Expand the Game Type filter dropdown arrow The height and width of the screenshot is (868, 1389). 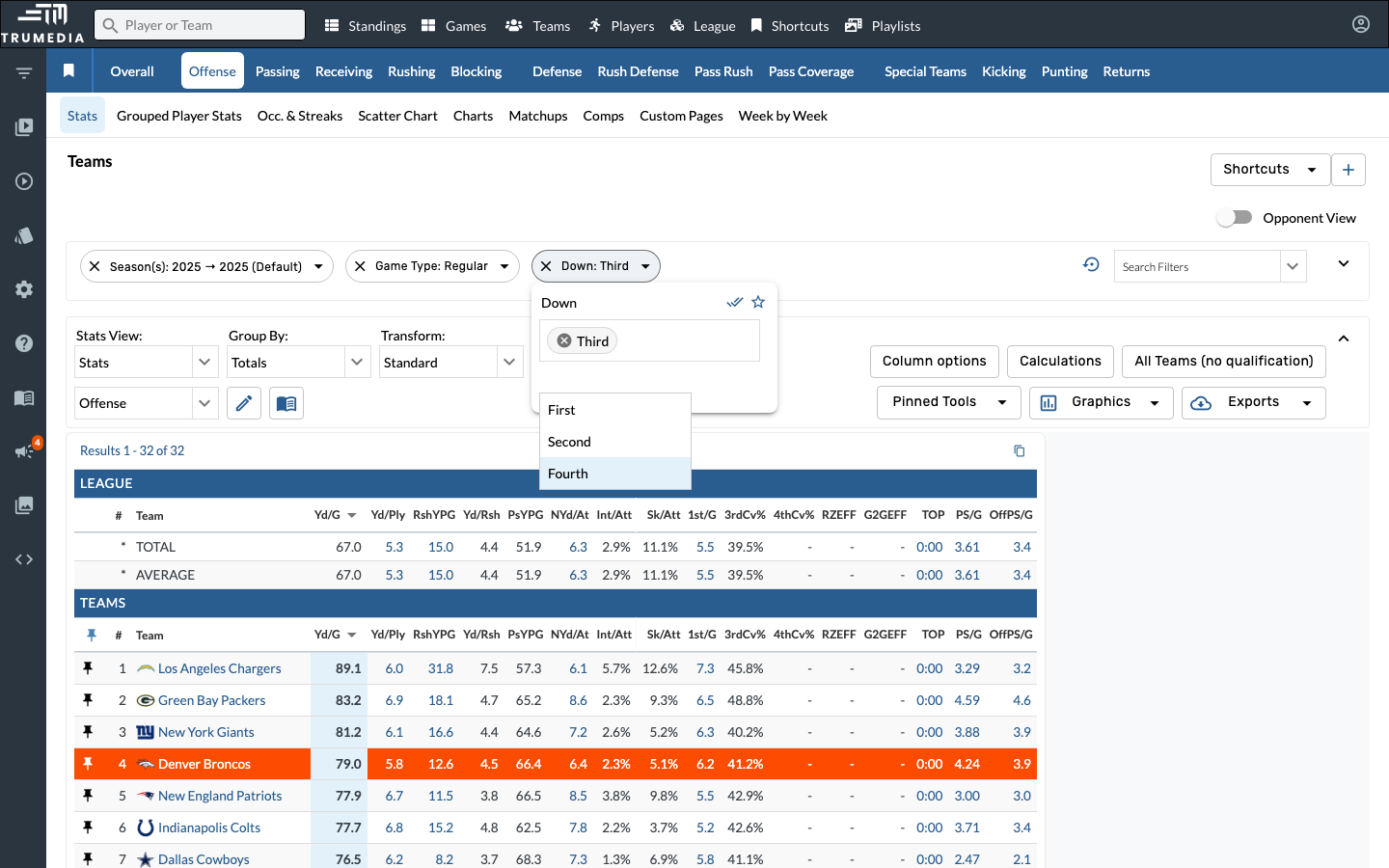[504, 266]
